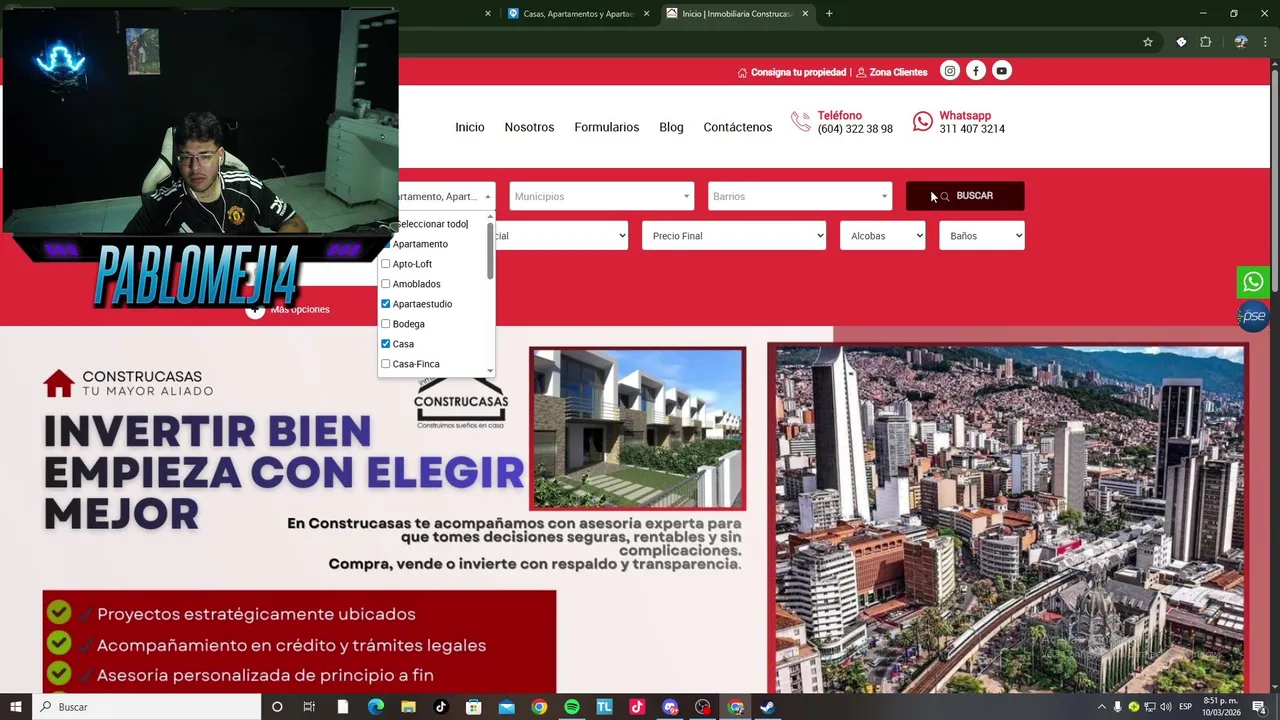Click the BUSCAR search button
The image size is (1280, 720).
965,196
